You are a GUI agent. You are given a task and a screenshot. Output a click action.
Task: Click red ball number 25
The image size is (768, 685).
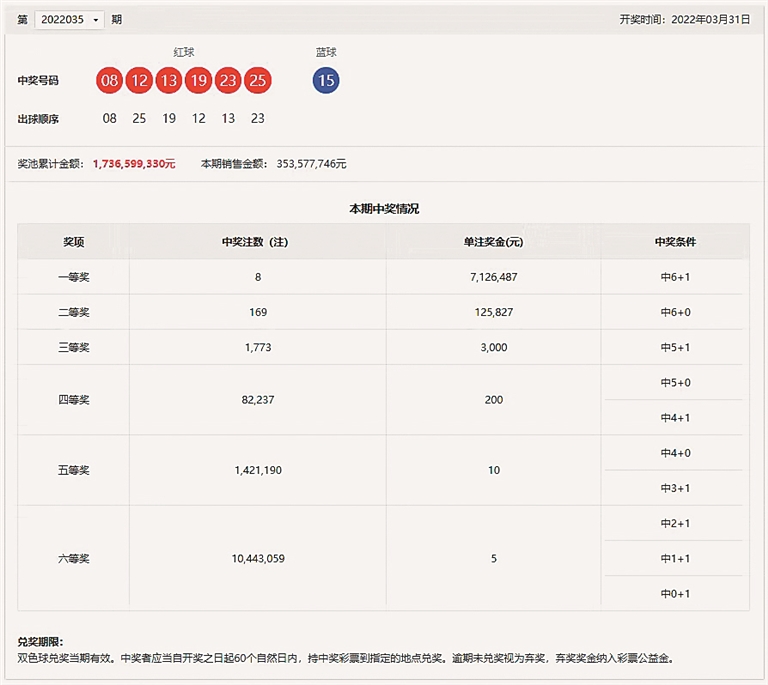(x=257, y=80)
